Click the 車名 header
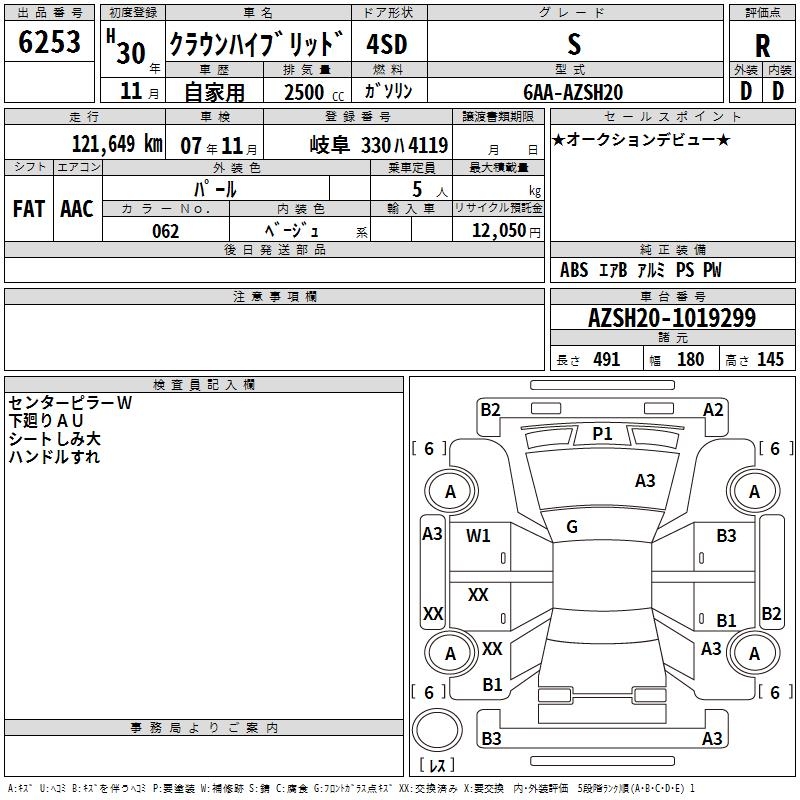The image size is (800, 800). coord(258,13)
